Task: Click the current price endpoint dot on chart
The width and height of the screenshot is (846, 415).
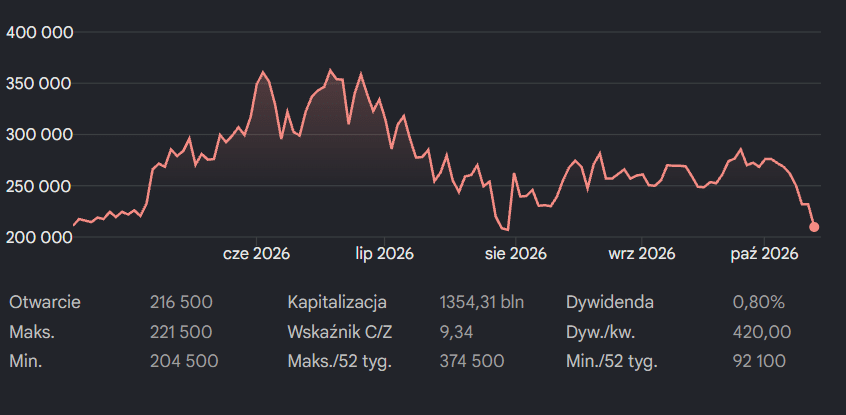Action: 814,227
